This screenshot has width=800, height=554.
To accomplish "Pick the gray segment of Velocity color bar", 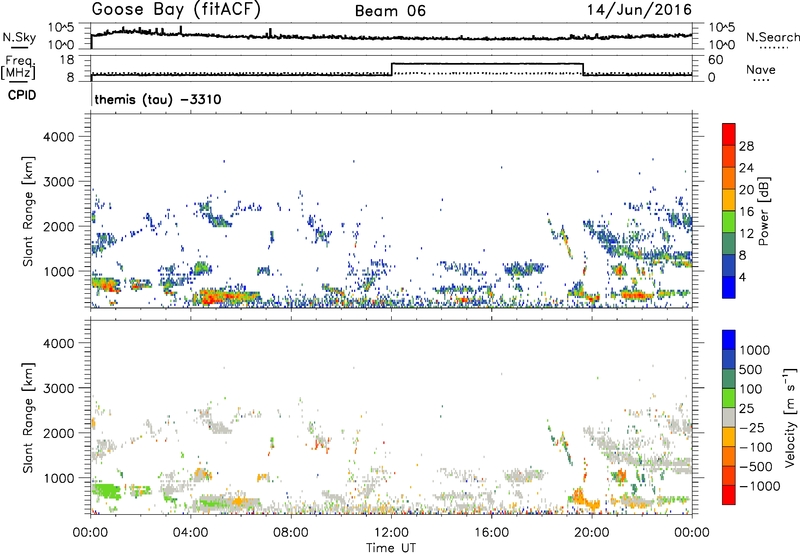I will tap(729, 417).
